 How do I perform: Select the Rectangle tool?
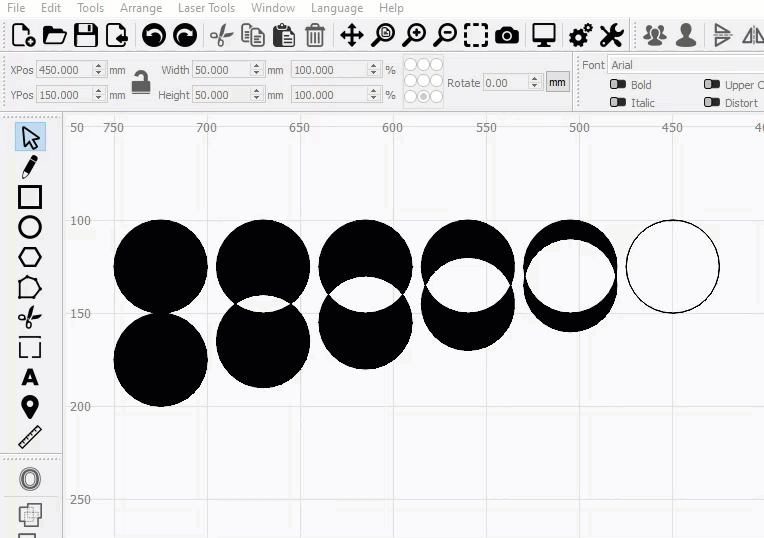tap(30, 197)
